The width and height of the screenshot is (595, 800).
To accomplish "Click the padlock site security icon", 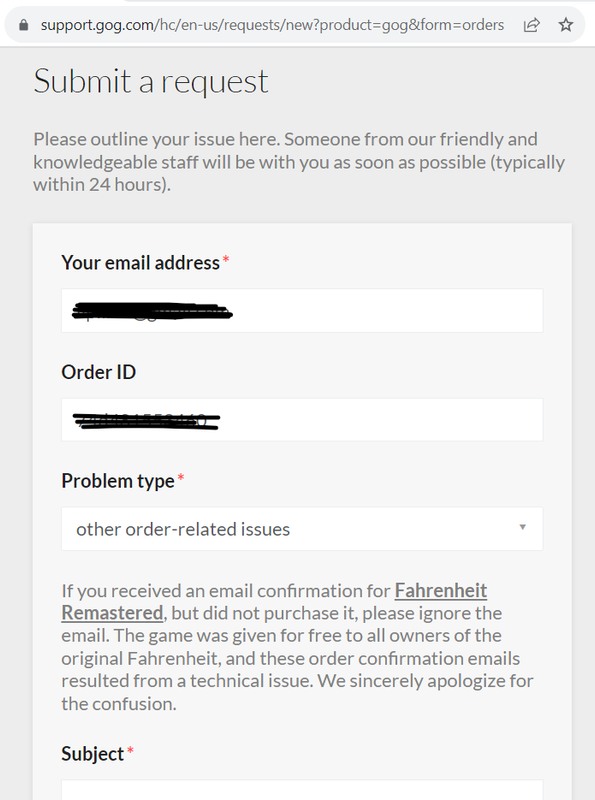I will point(23,25).
